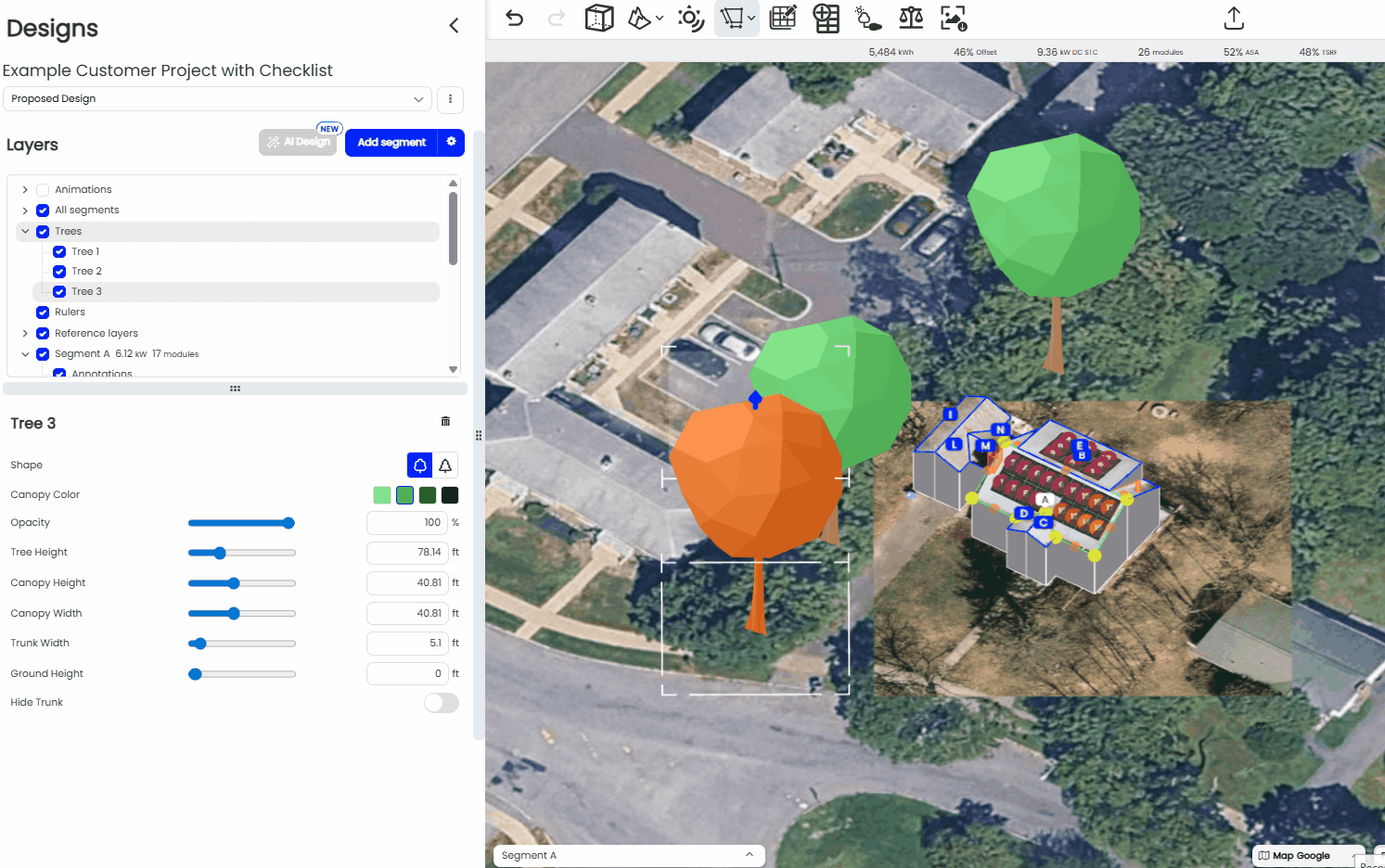
Task: Collapse the Trees tree node
Action: coord(25,232)
